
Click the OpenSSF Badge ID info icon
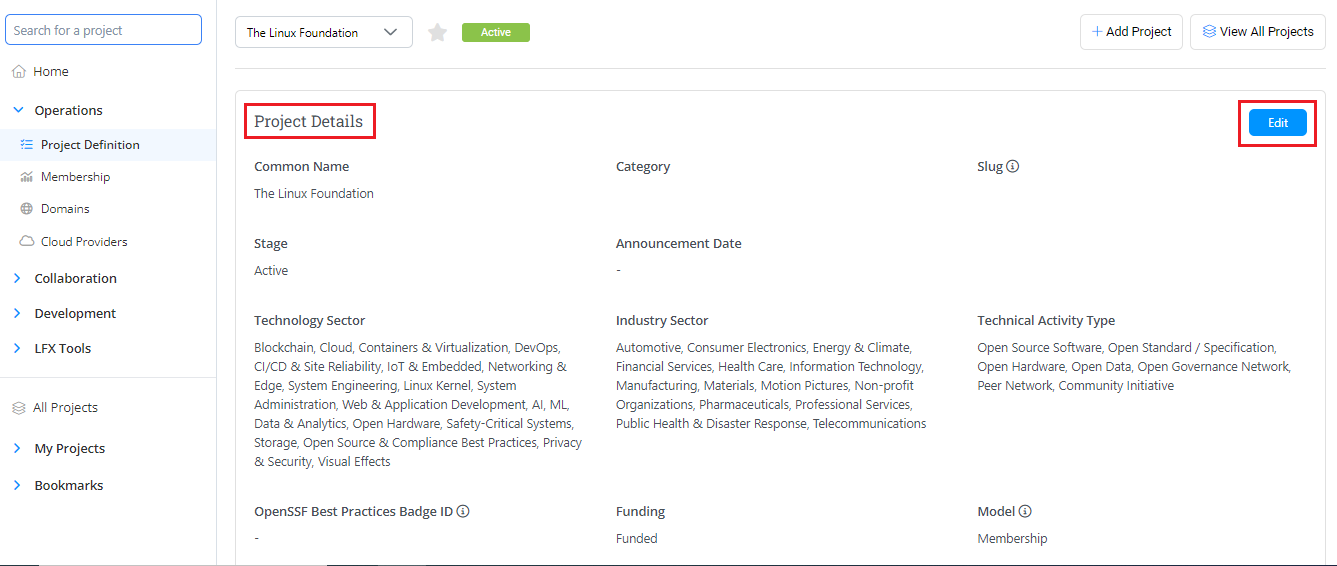click(463, 512)
